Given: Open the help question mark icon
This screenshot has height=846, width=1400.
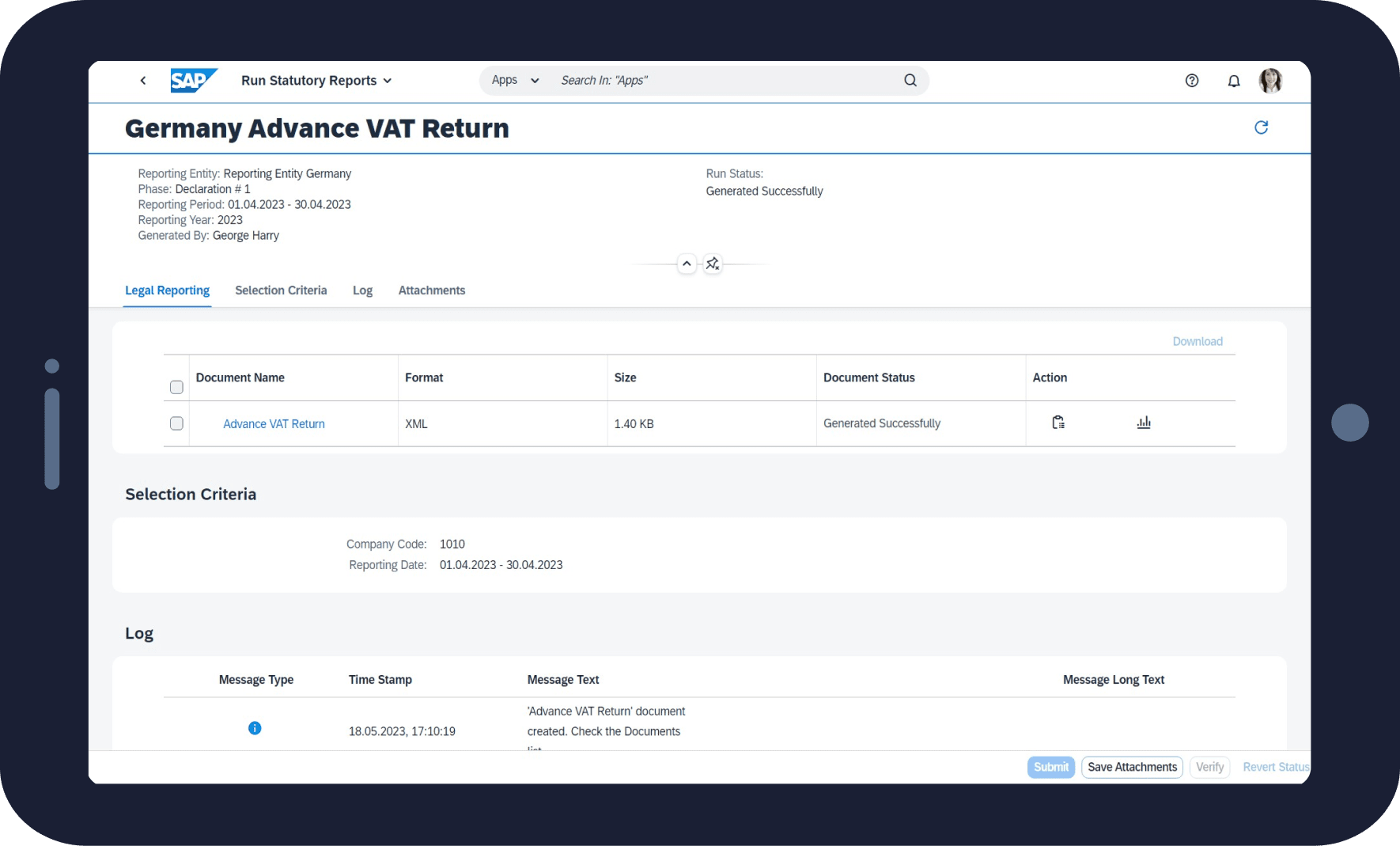Looking at the screenshot, I should [1192, 81].
